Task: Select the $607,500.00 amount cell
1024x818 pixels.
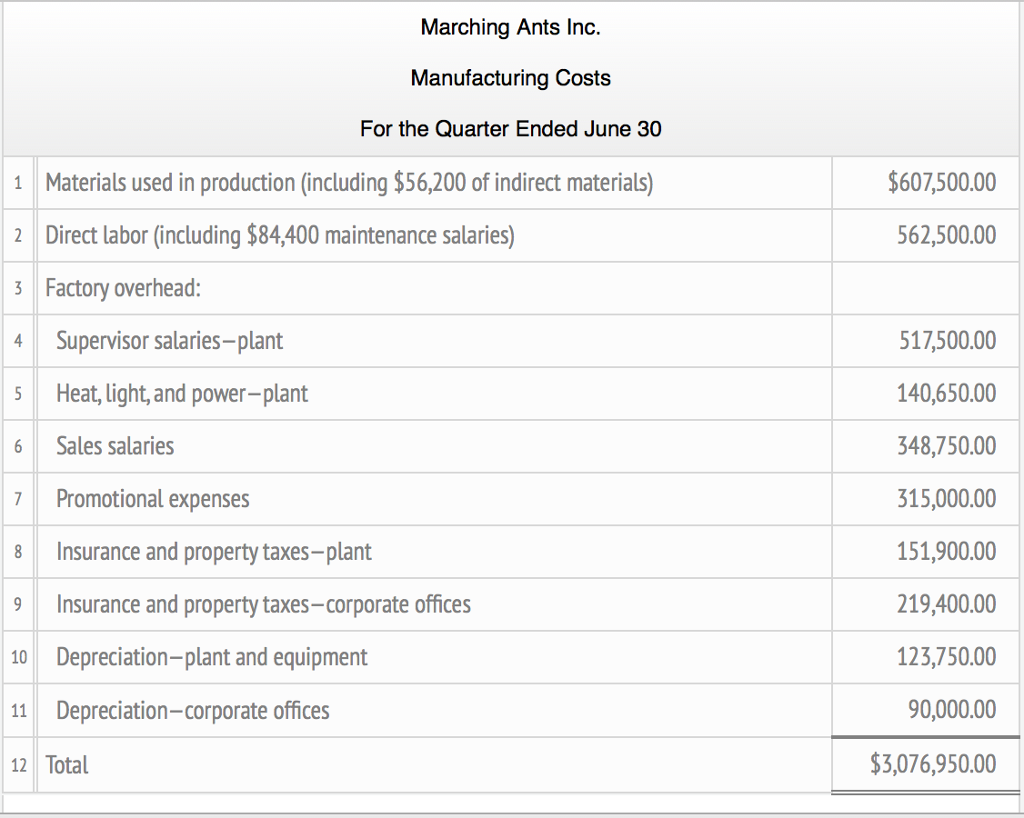Action: click(941, 183)
